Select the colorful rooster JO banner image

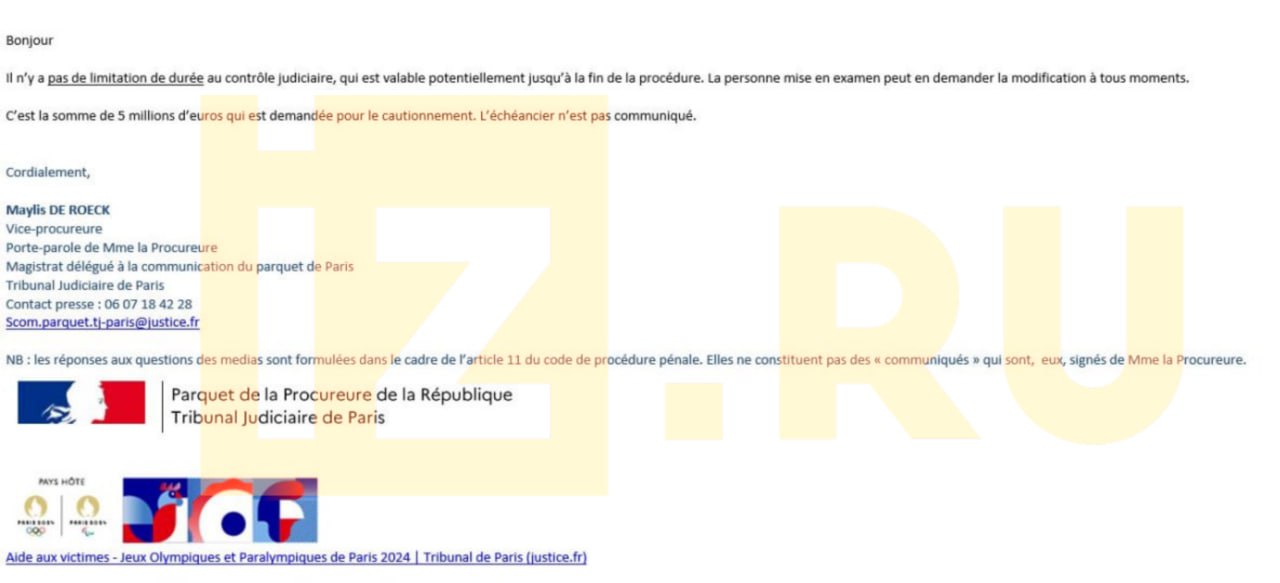(x=220, y=510)
